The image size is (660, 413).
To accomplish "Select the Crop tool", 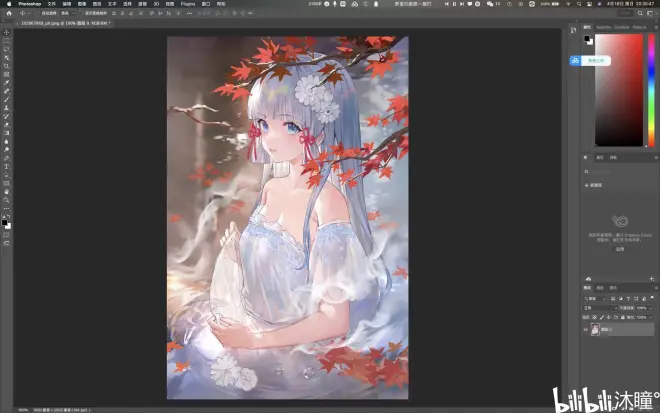I will pos(6,66).
